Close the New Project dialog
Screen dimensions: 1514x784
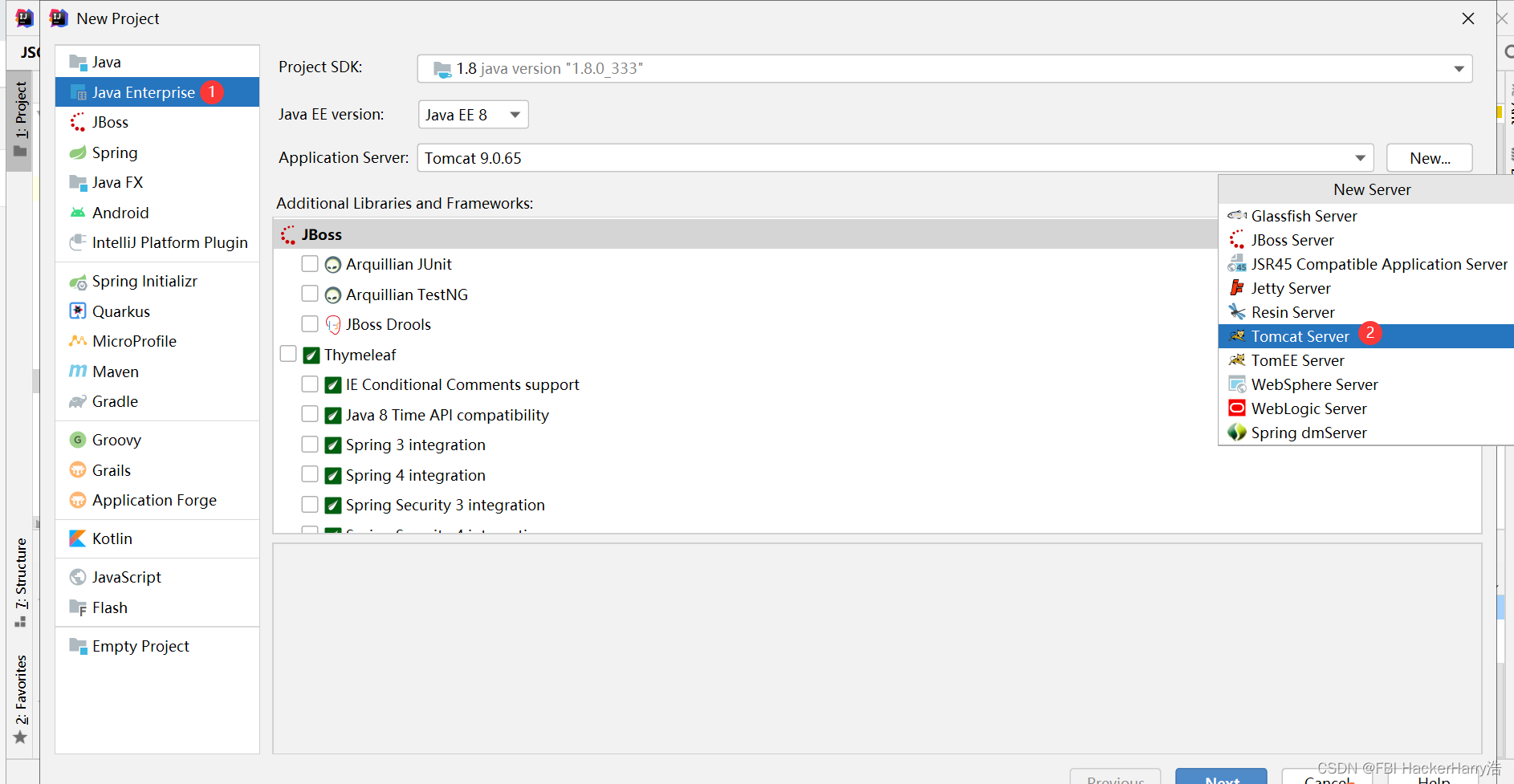coord(1468,18)
